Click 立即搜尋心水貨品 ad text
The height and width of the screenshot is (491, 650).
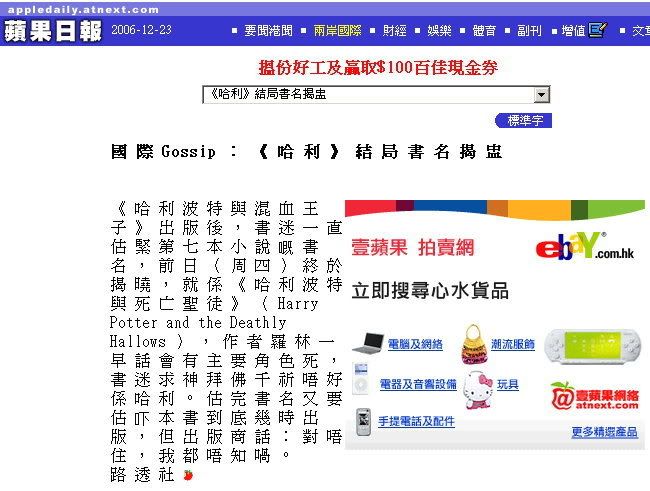coord(430,291)
